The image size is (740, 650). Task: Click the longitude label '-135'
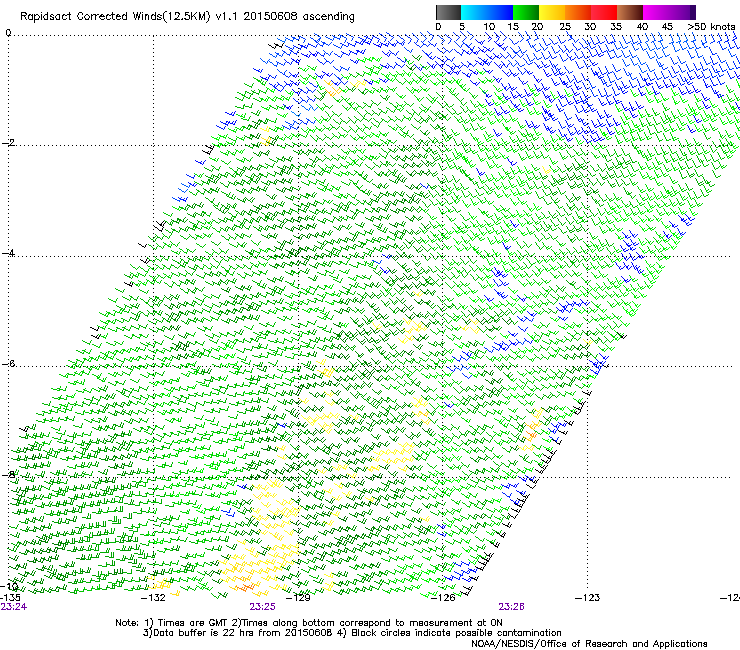tap(10, 597)
